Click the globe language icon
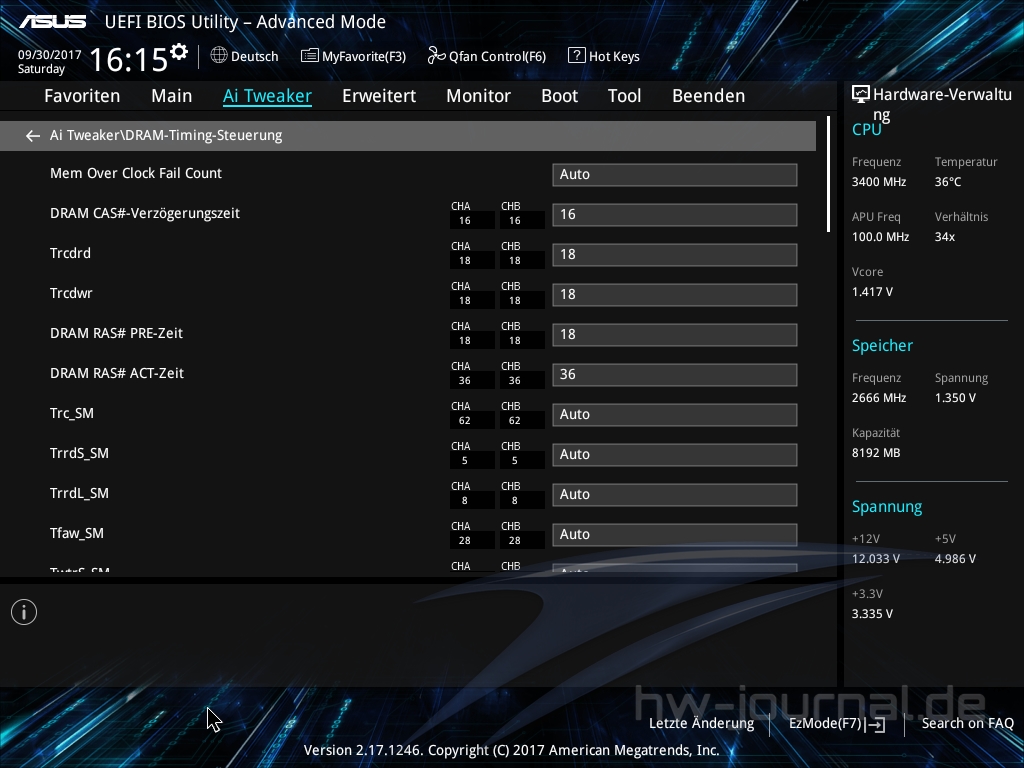The height and width of the screenshot is (768, 1024). click(x=219, y=56)
